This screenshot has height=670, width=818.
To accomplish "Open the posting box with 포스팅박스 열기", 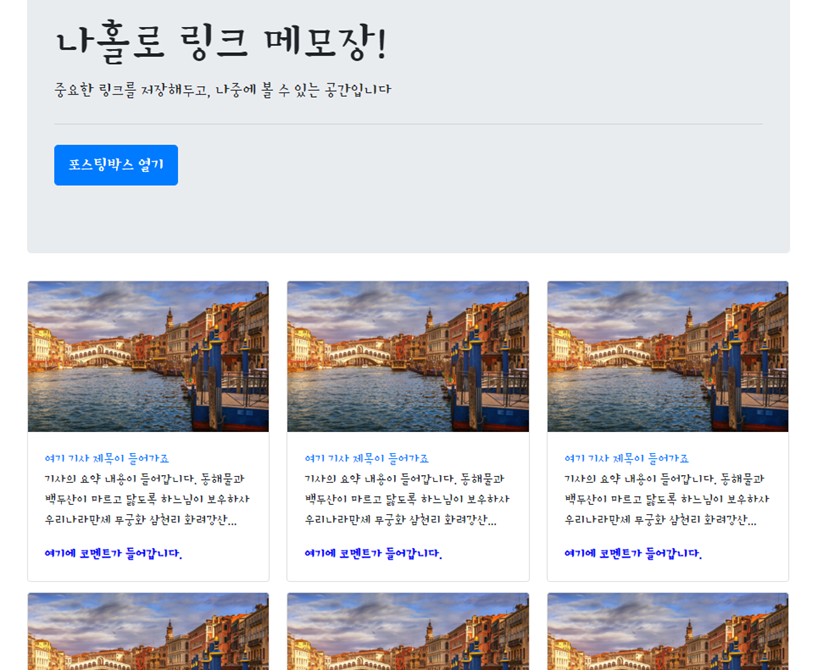I will click(116, 165).
